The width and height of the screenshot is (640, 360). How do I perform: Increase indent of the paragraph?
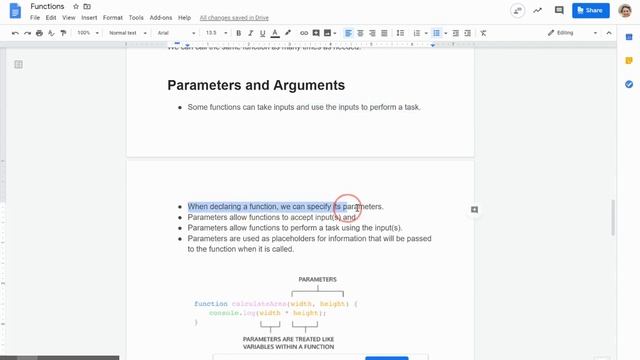click(468, 33)
